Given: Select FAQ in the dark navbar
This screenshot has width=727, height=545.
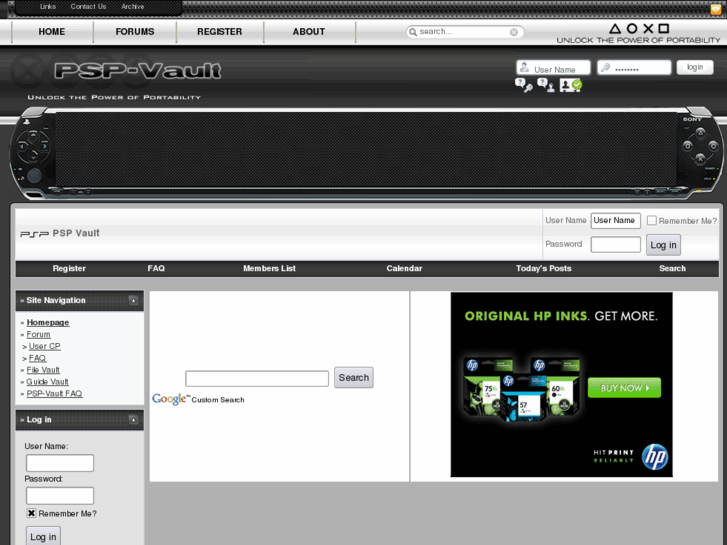Looking at the screenshot, I should pos(156,269).
